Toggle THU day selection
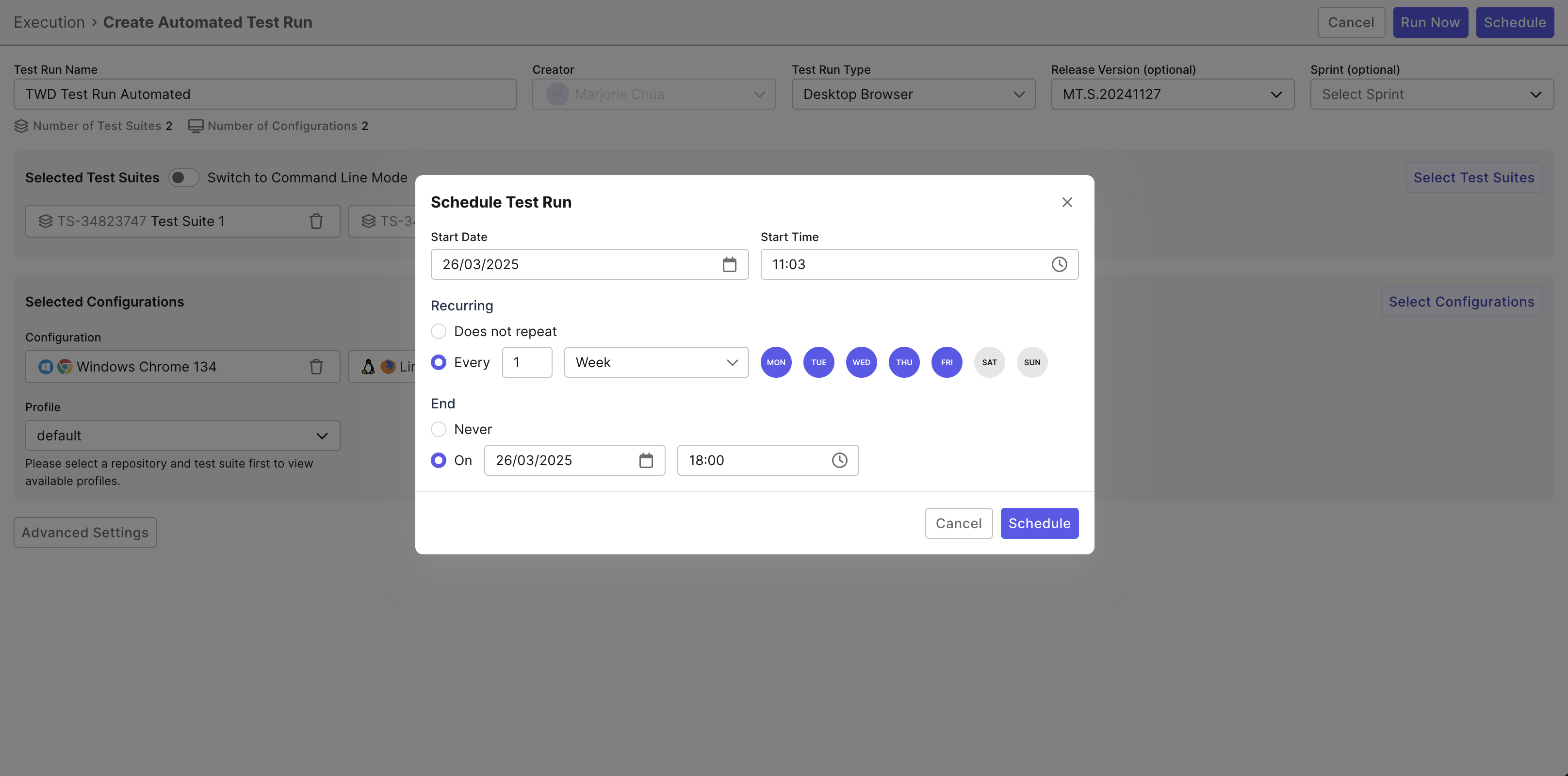Viewport: 1568px width, 776px height. coord(904,362)
